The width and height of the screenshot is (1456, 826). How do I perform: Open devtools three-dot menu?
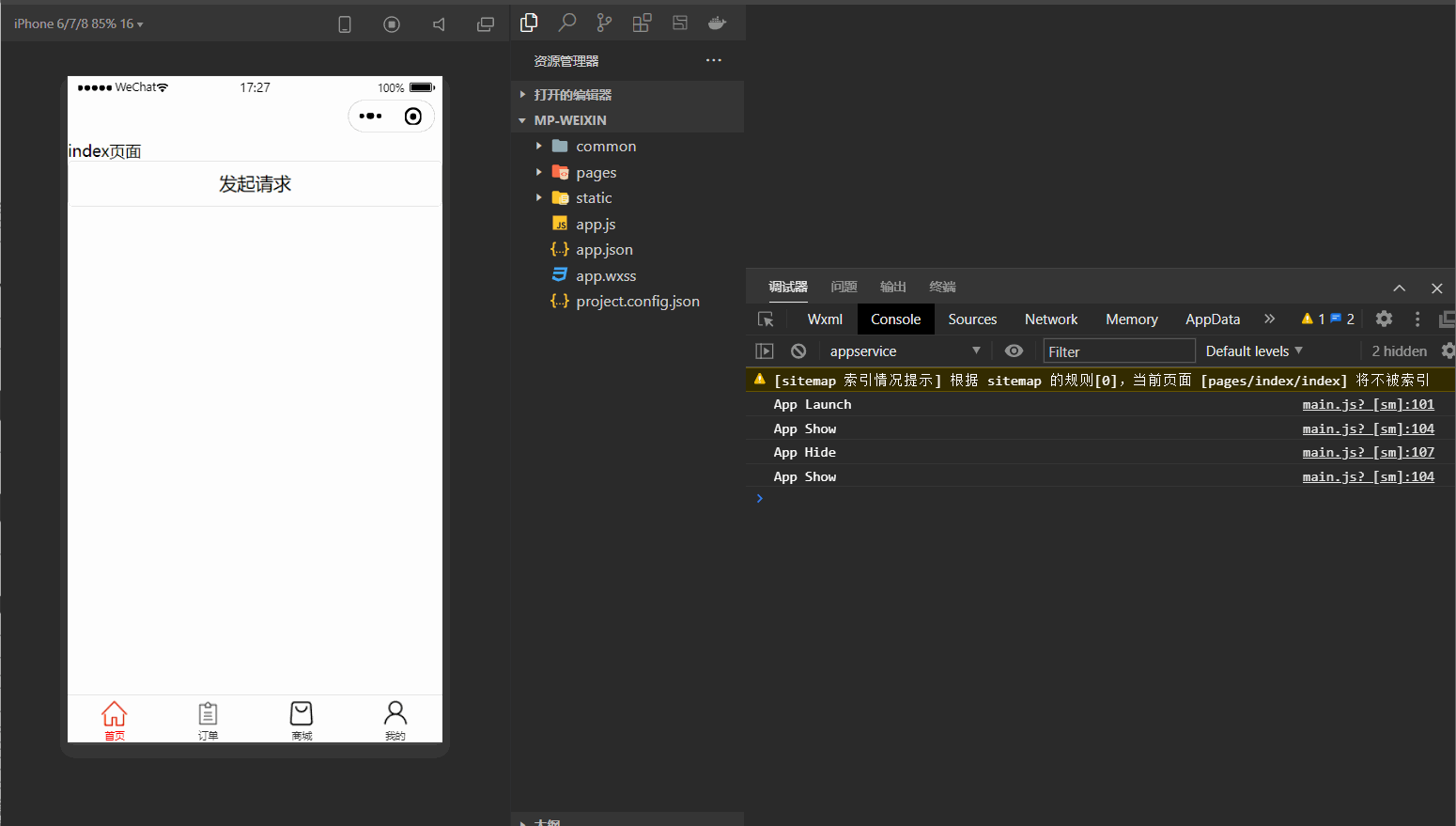point(1417,319)
